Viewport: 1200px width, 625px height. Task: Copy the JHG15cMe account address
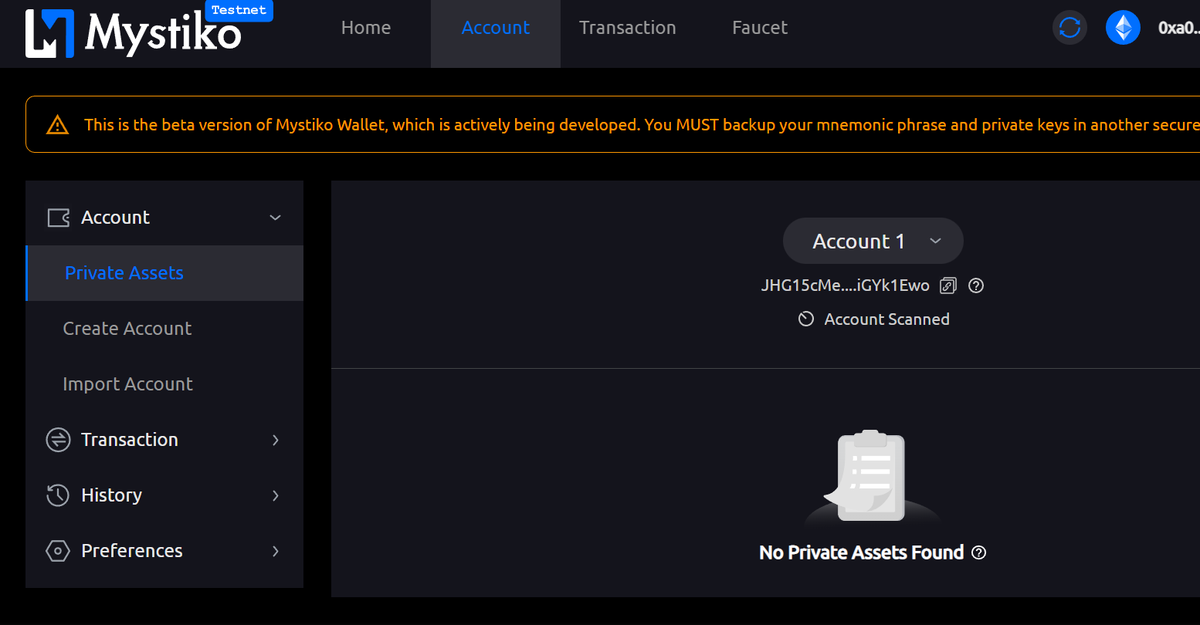[x=948, y=286]
